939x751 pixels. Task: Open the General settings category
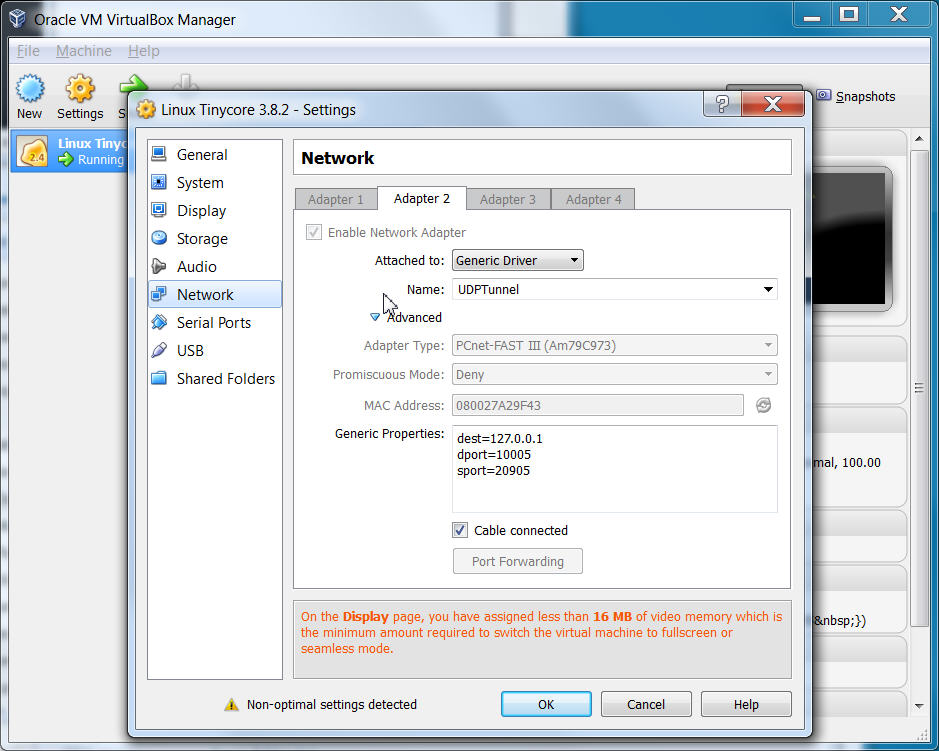214,155
